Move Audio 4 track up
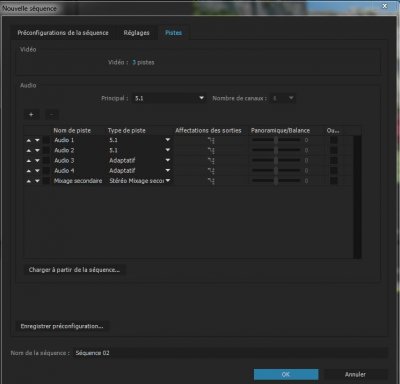400x384 pixels. tap(29, 171)
